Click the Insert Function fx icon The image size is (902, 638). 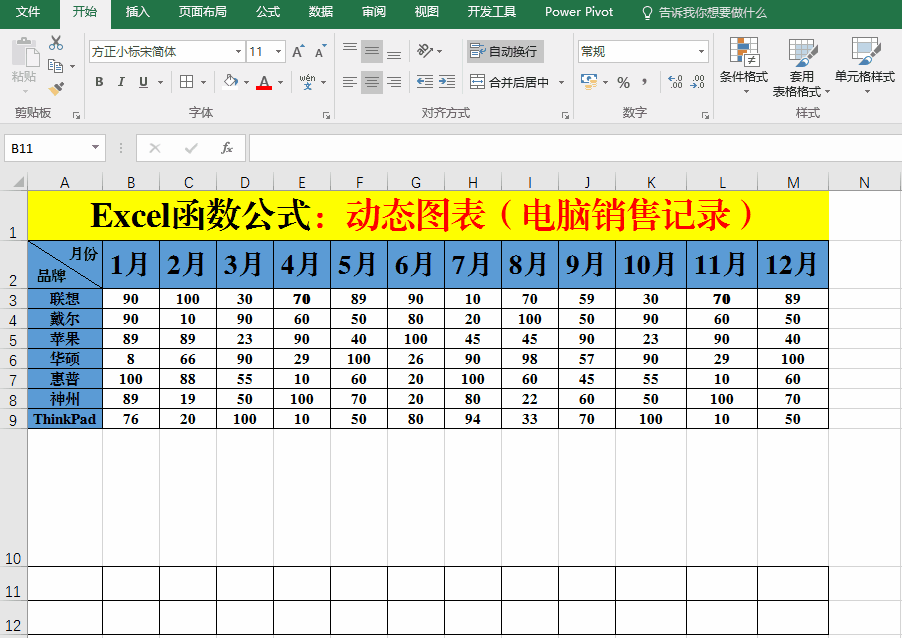pos(227,148)
